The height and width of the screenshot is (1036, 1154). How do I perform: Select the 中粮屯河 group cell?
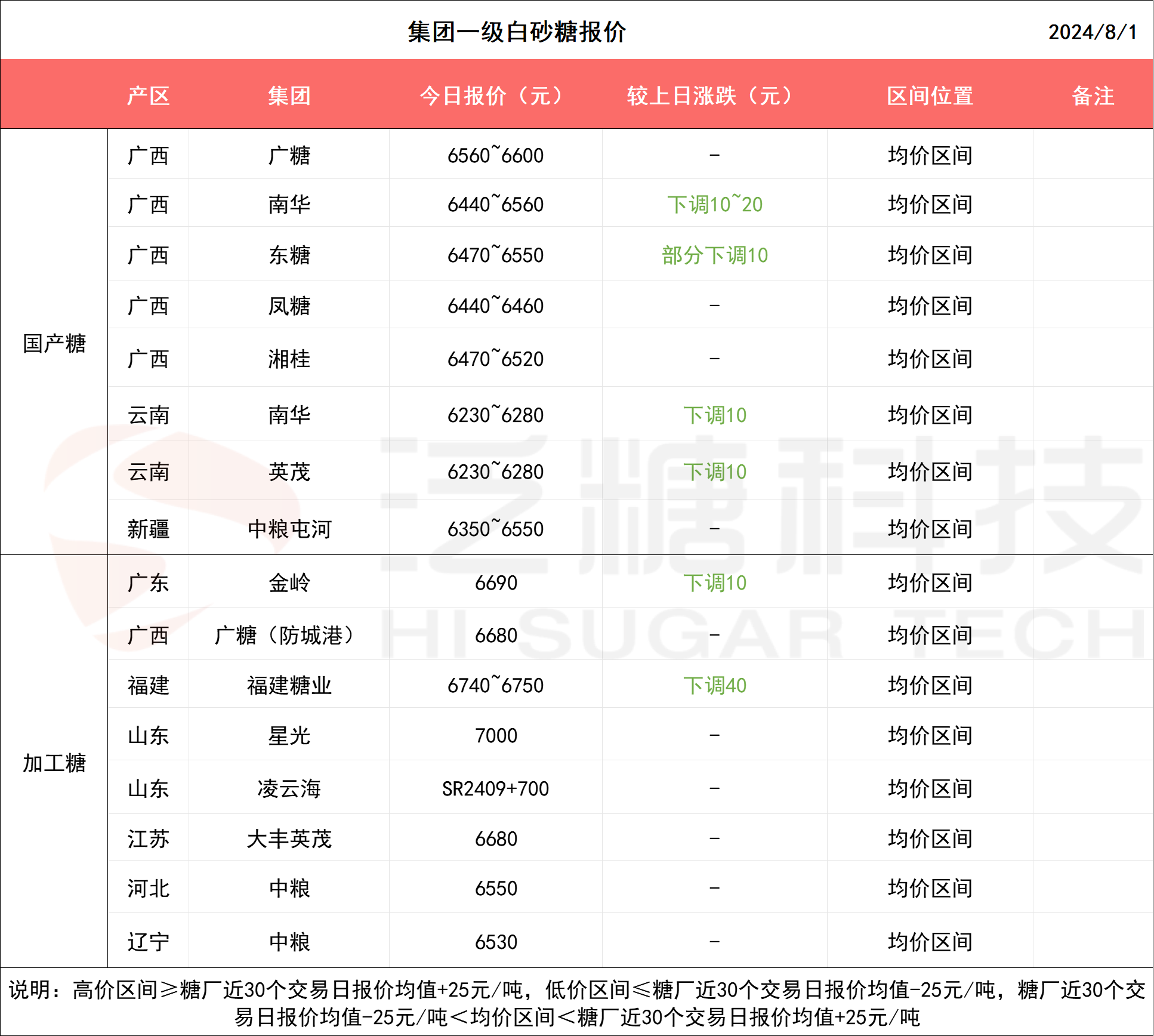pyautogui.click(x=289, y=529)
